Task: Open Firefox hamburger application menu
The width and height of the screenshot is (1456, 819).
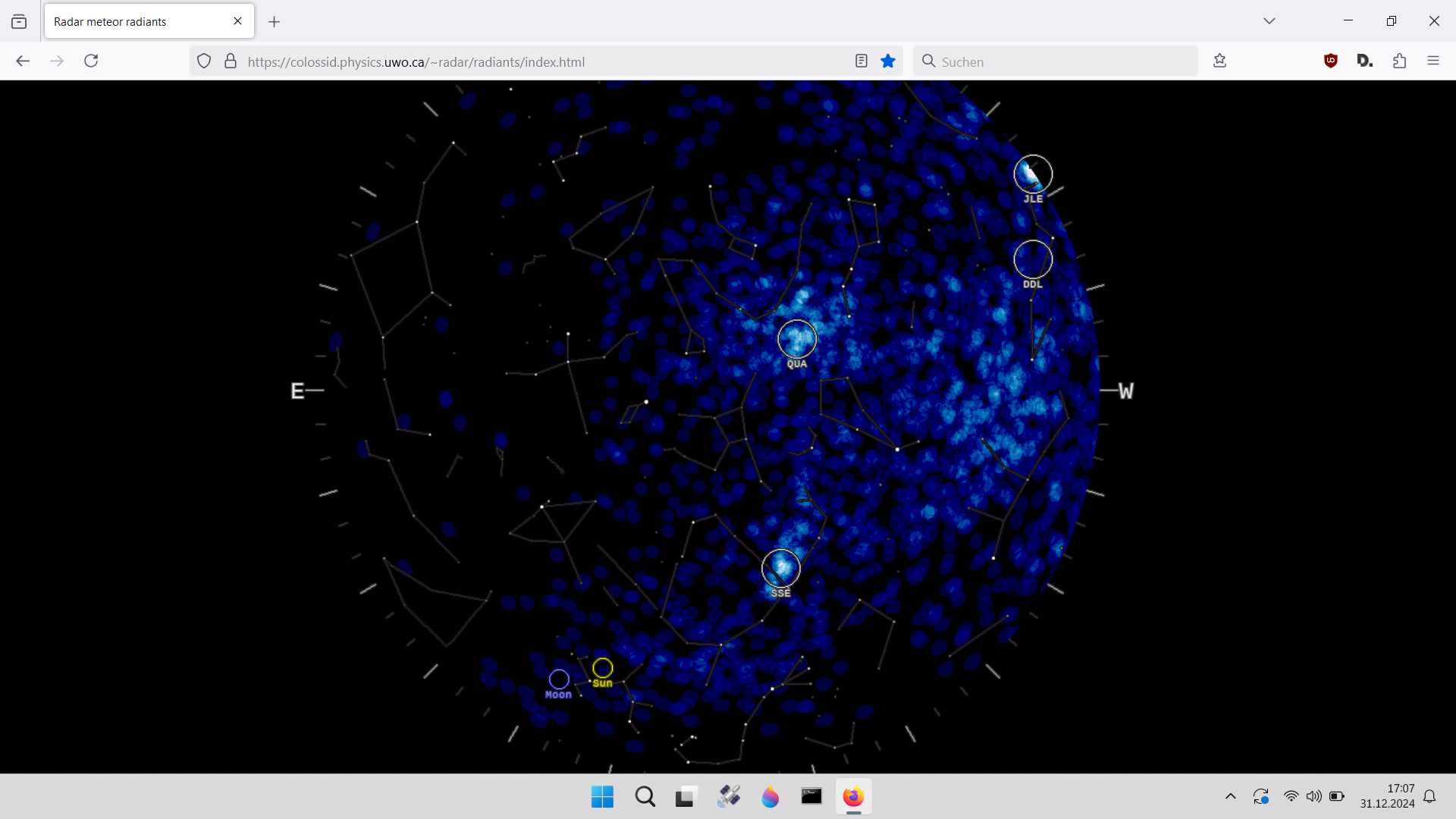Action: (1433, 61)
